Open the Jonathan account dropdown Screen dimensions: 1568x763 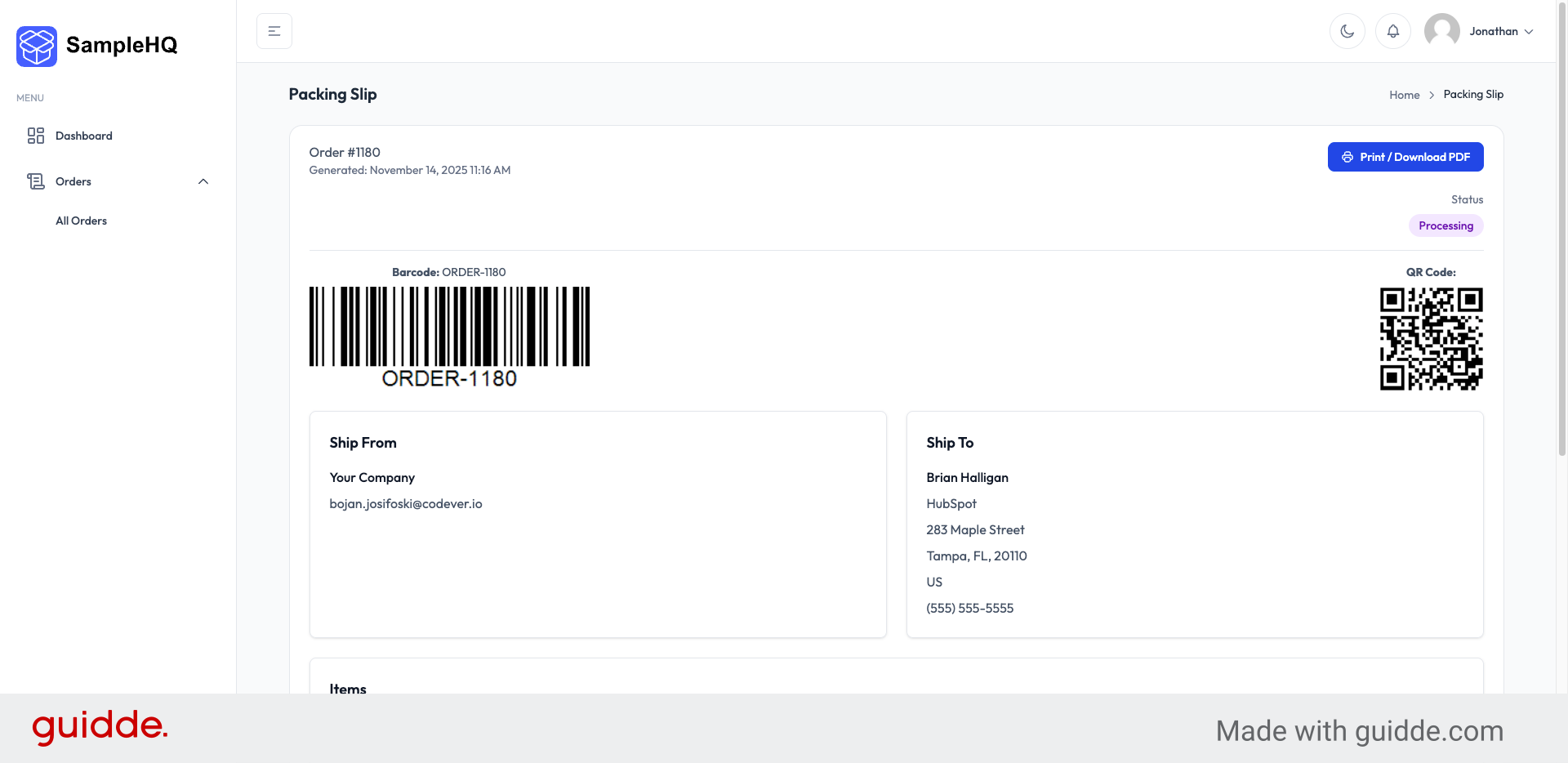tap(1499, 31)
